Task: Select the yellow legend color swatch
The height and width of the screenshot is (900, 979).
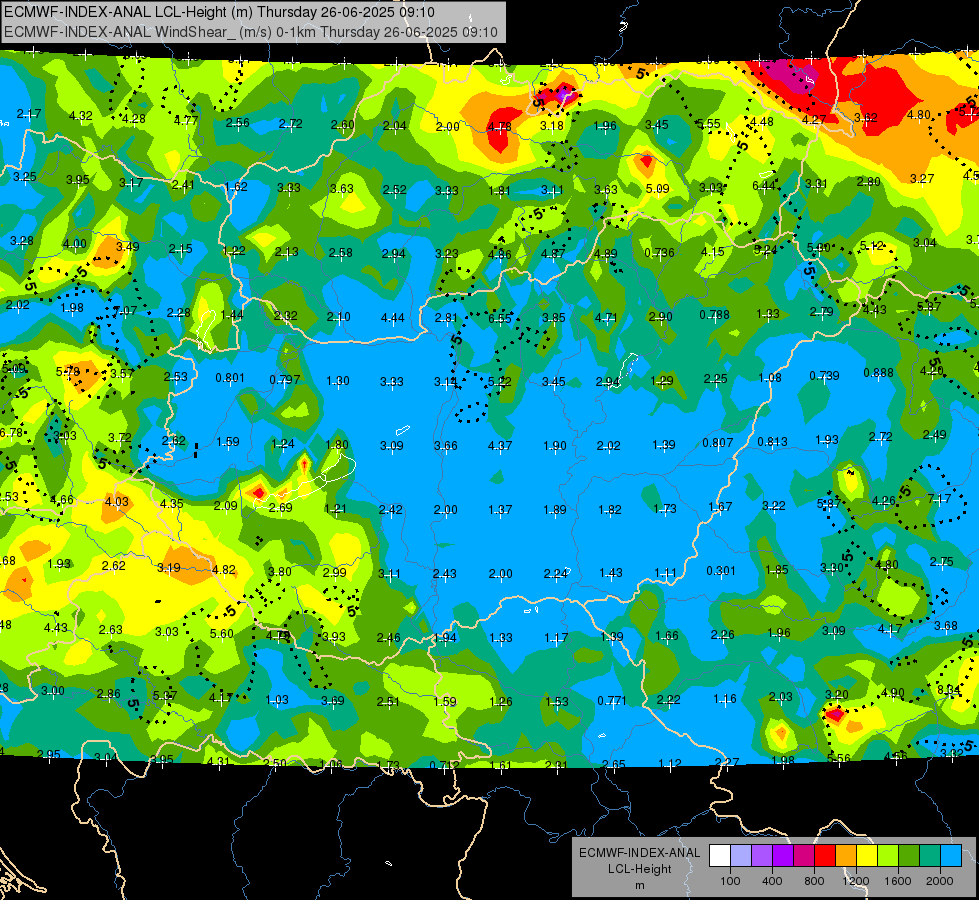Action: pyautogui.click(x=867, y=855)
